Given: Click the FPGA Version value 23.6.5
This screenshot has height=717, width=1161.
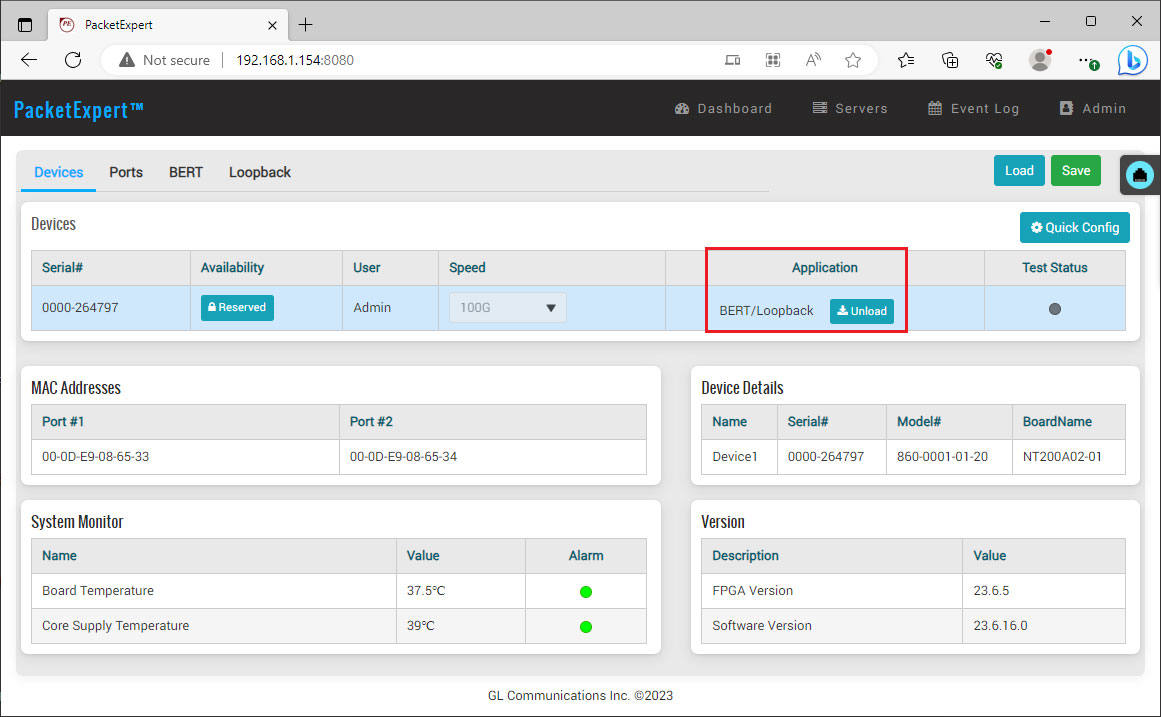Looking at the screenshot, I should click(x=991, y=590).
